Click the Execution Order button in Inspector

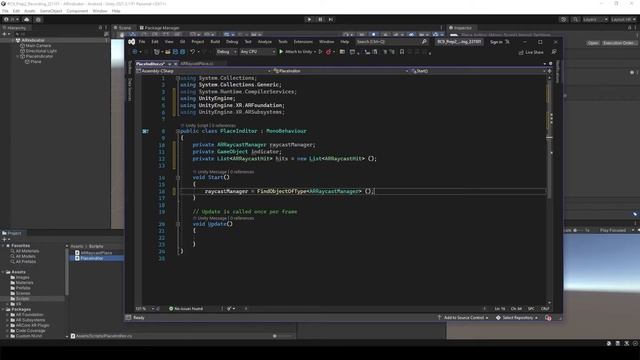coord(619,43)
